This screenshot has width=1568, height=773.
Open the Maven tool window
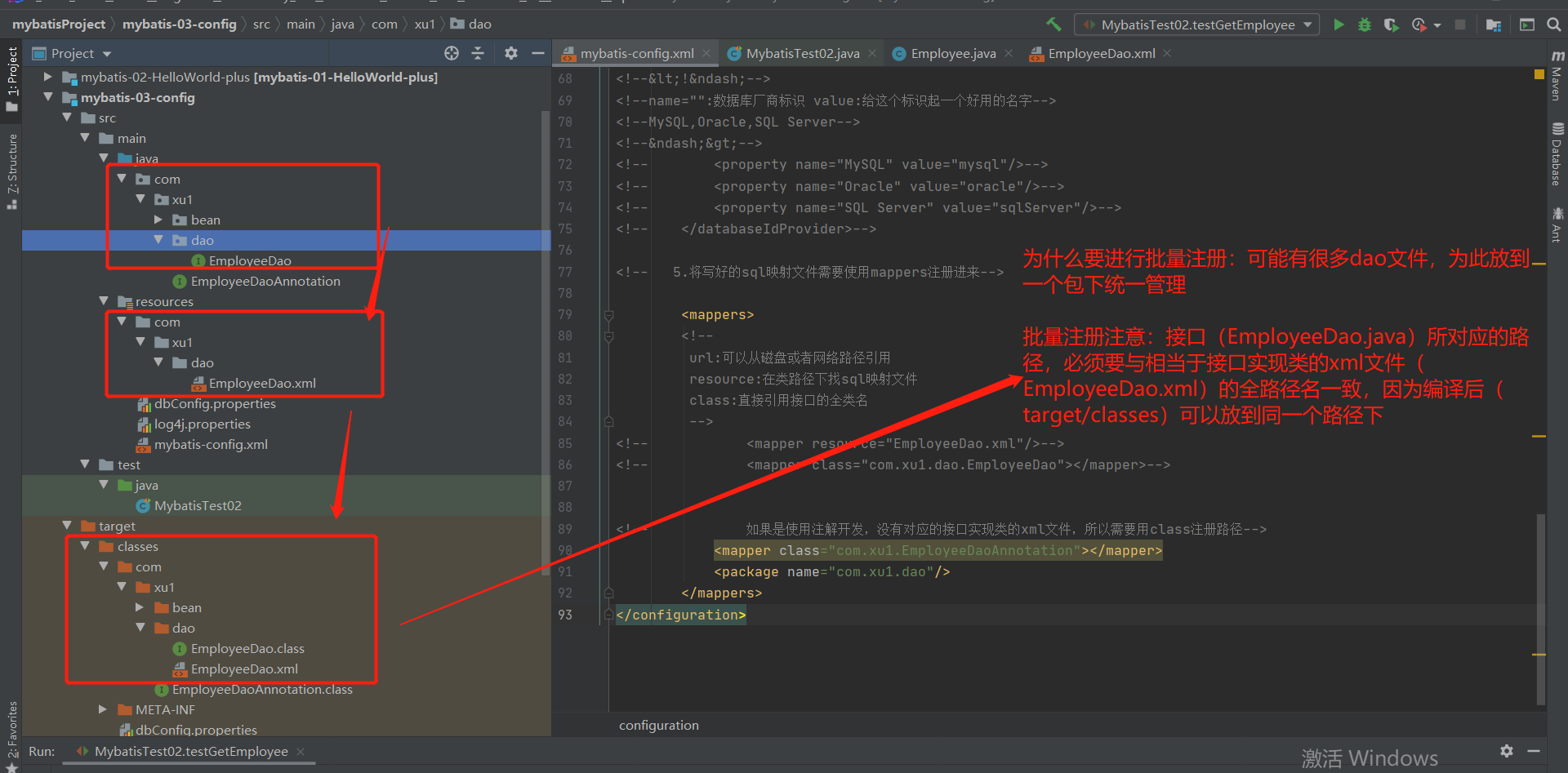coord(1557,75)
